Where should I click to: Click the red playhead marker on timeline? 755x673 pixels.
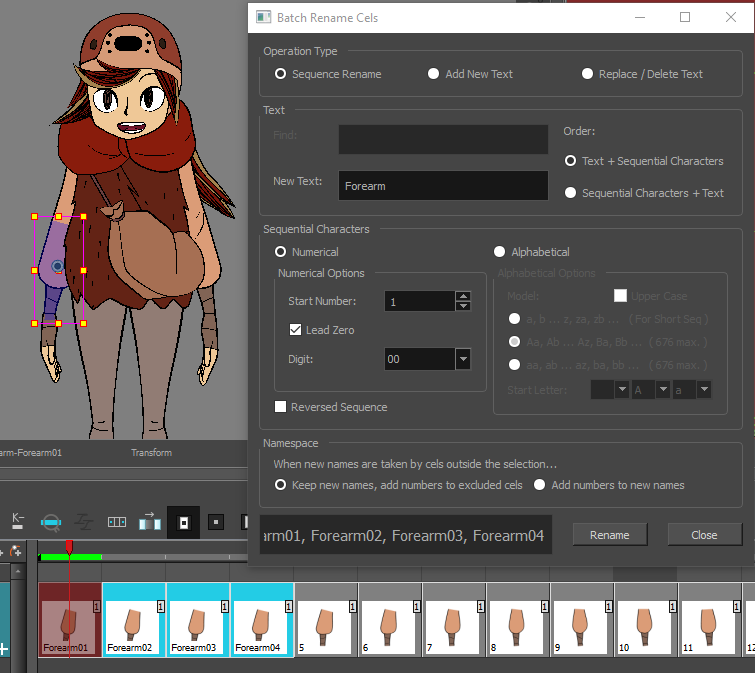(69, 547)
